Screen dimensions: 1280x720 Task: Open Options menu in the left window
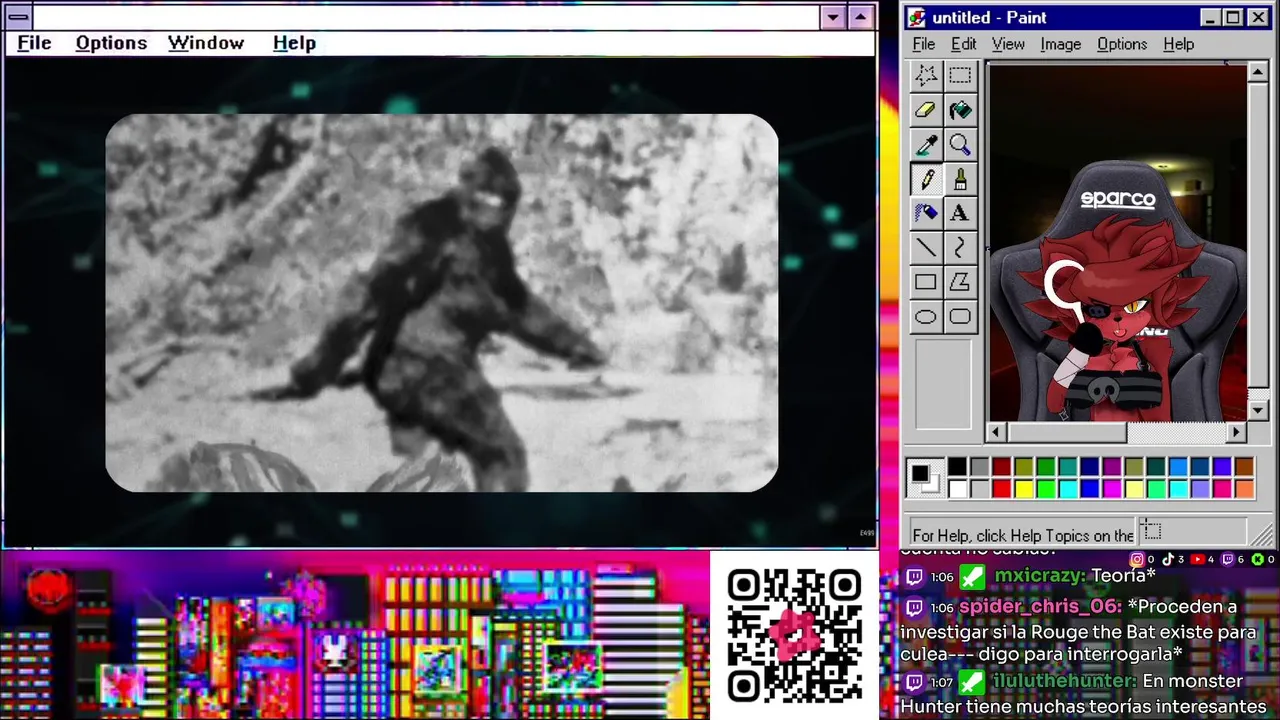point(111,43)
